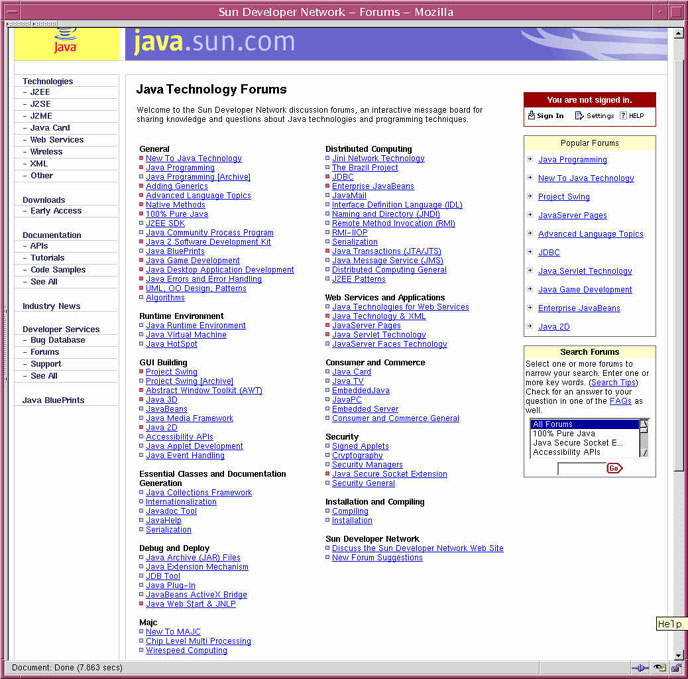Viewport: 688px width, 679px height.
Task: Click arrow bullet beside Java Programming in Popular Forums
Action: [530, 159]
